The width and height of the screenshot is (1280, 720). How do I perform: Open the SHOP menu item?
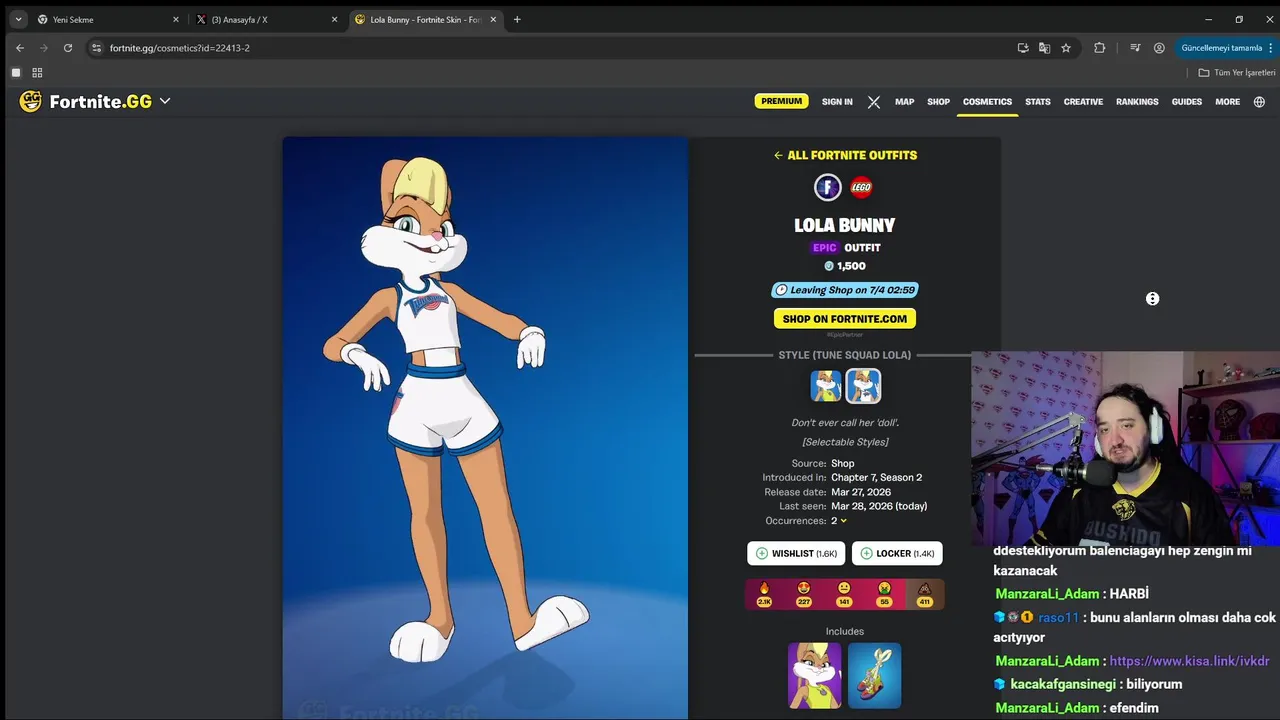[x=938, y=102]
